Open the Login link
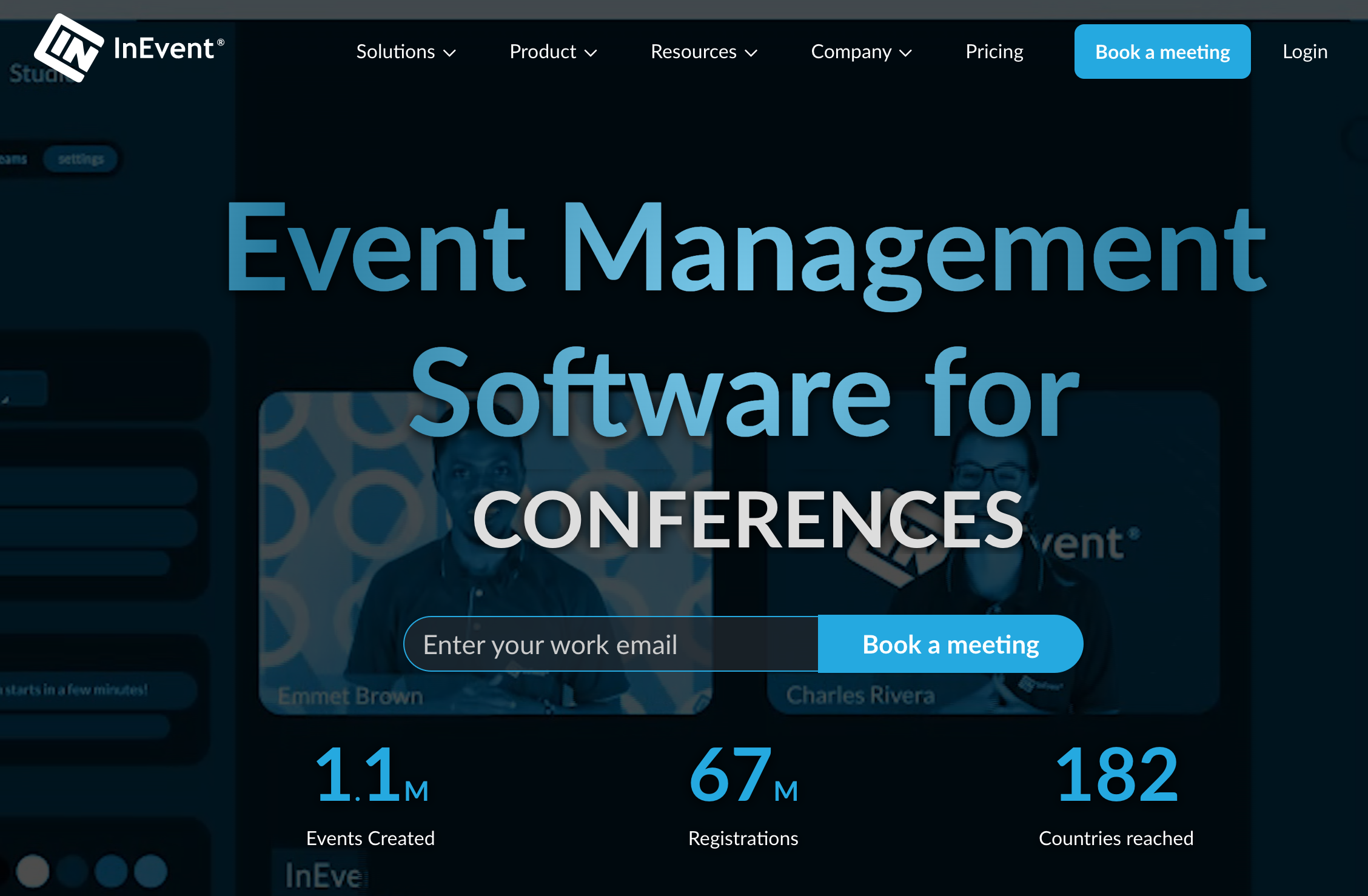This screenshot has width=1368, height=896. [x=1305, y=52]
